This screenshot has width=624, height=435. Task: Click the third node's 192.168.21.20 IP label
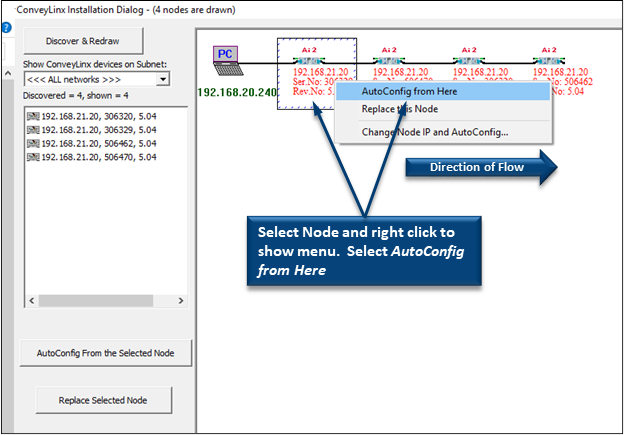tap(480, 72)
